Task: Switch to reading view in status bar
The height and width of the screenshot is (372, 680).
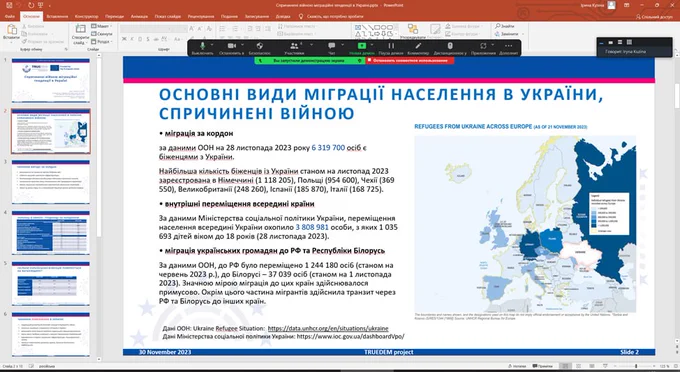Action: (x=591, y=366)
